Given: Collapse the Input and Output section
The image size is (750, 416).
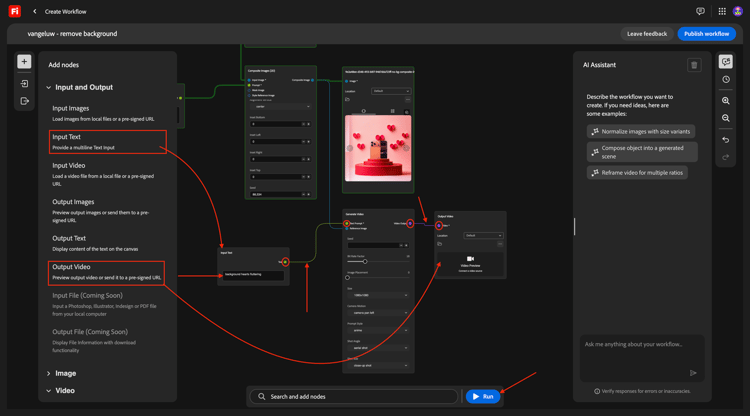Looking at the screenshot, I should 48,88.
